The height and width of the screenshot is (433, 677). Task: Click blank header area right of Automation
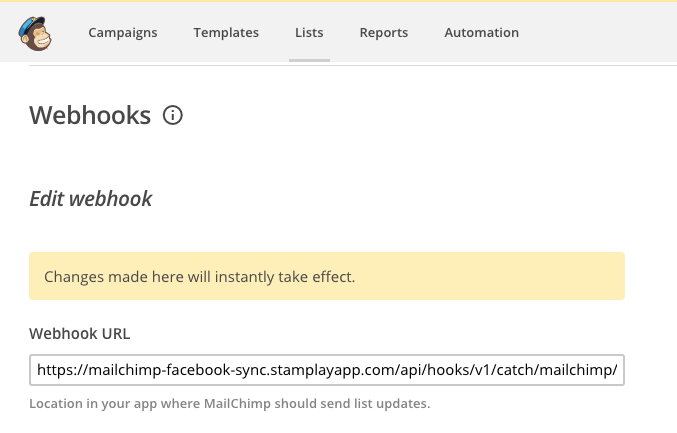[600, 33]
